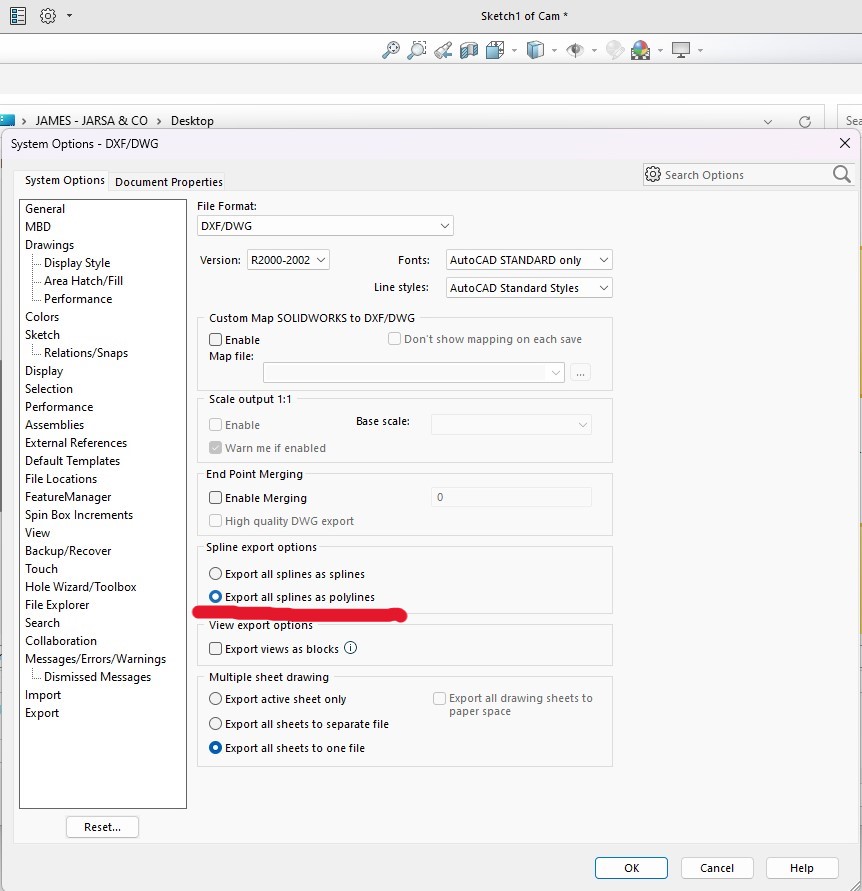Click the magnifier icon in Search Options
The height and width of the screenshot is (891, 862).
(842, 174)
